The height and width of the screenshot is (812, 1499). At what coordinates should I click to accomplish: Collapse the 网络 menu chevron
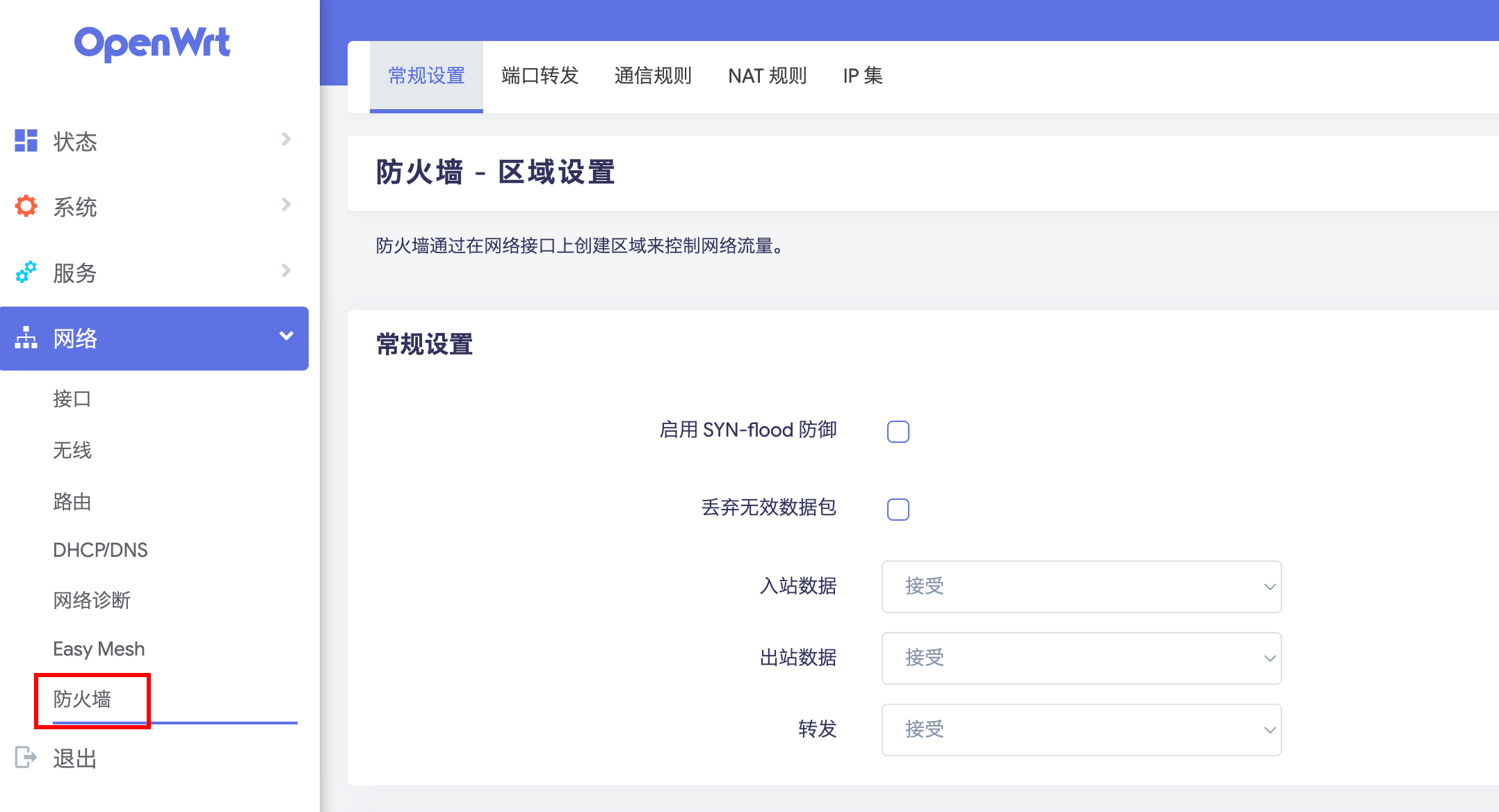(286, 336)
